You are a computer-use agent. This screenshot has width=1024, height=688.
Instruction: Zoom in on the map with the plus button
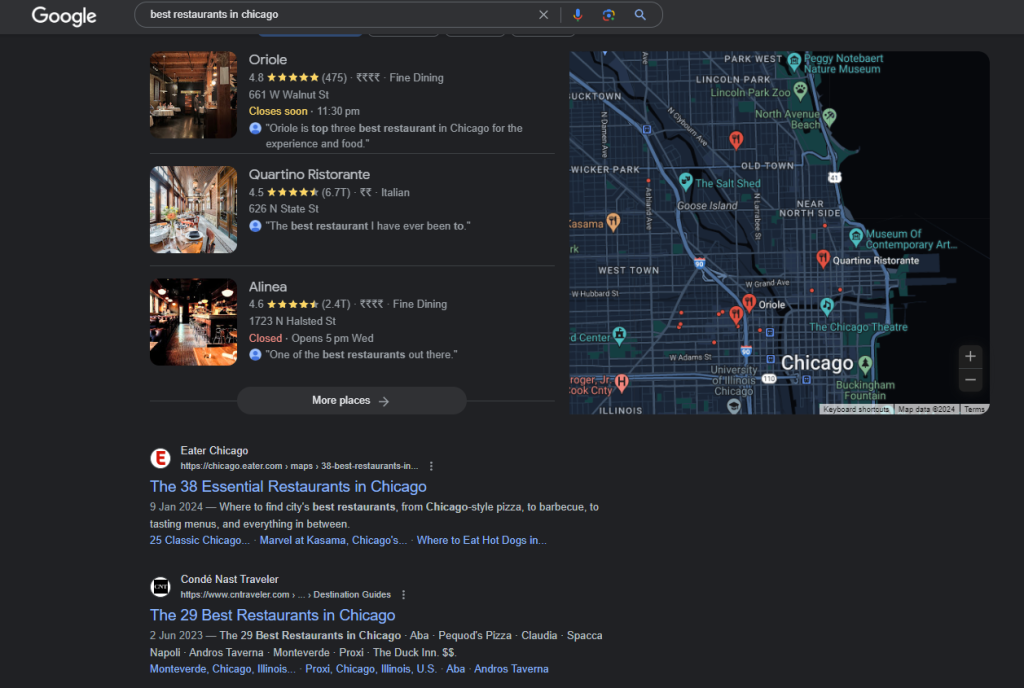pyautogui.click(x=970, y=356)
